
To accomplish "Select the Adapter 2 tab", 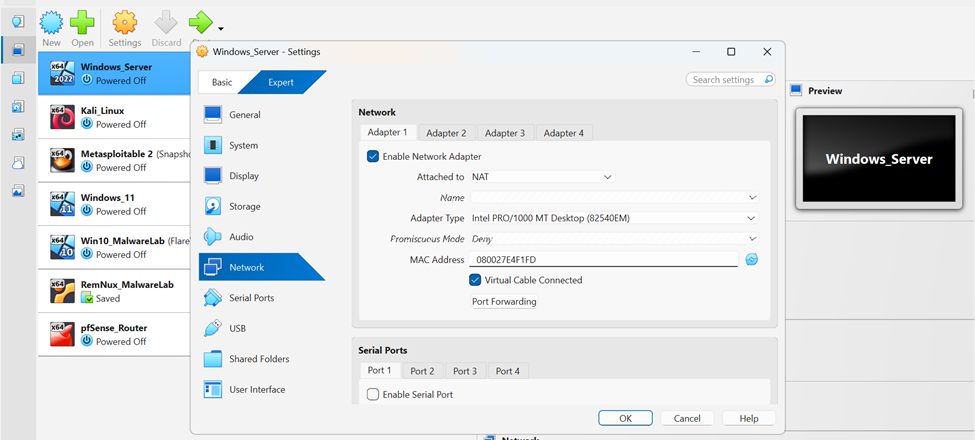I will [446, 133].
